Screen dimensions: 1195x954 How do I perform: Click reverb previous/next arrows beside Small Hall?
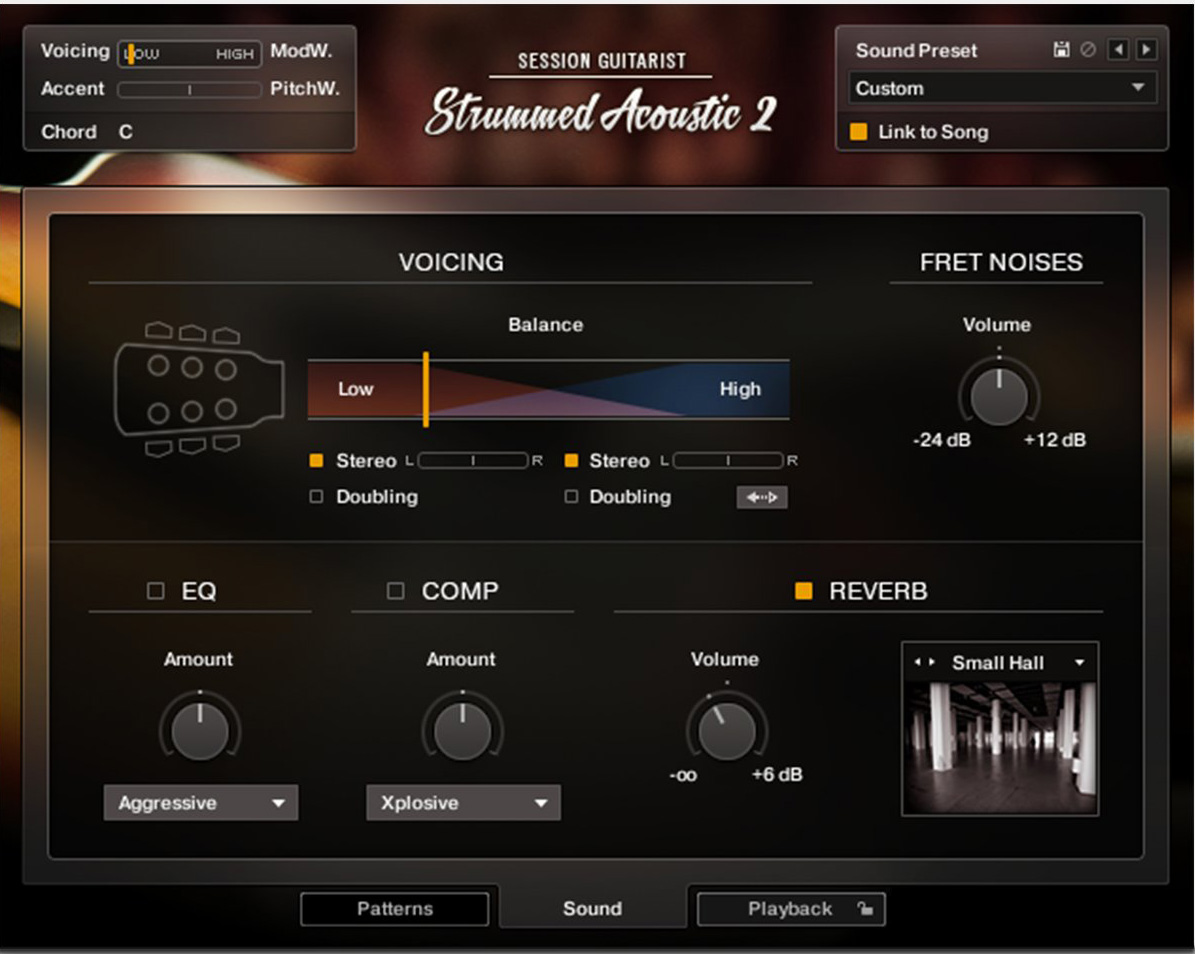pos(924,662)
